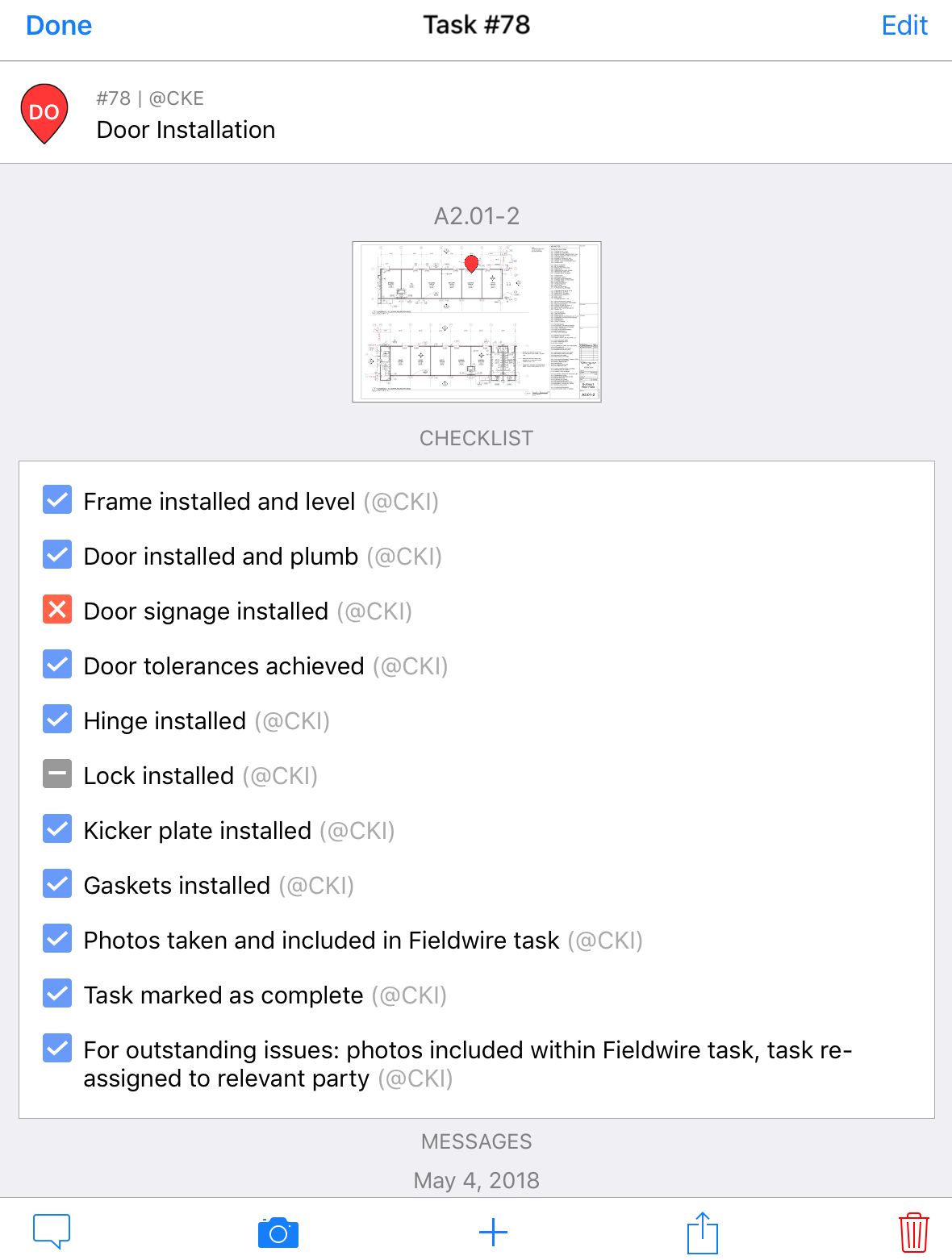Toggle Door tolerances achieved checkbox
Image resolution: width=952 pixels, height=1260 pixels.
pos(57,665)
